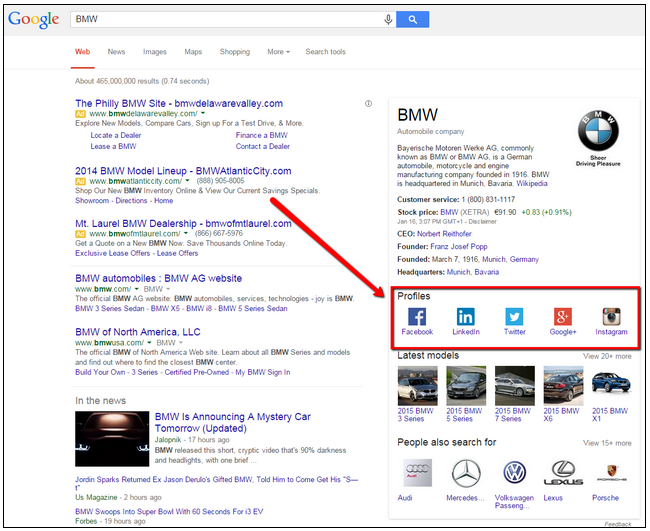Open BMW's Google+ profile icon
Screen dimensions: 650x531
563,317
